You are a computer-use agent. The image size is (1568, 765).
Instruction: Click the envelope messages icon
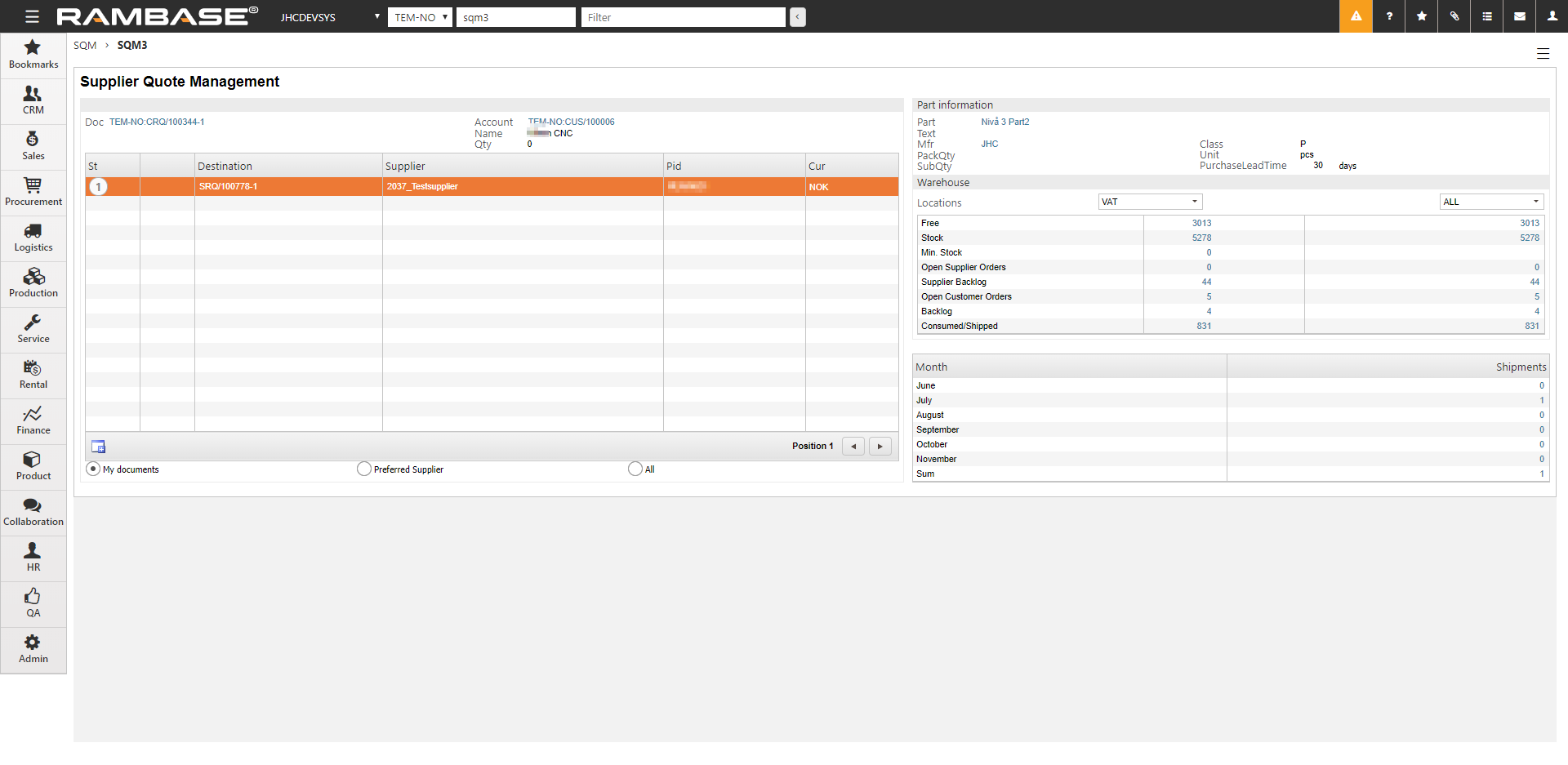click(1520, 16)
